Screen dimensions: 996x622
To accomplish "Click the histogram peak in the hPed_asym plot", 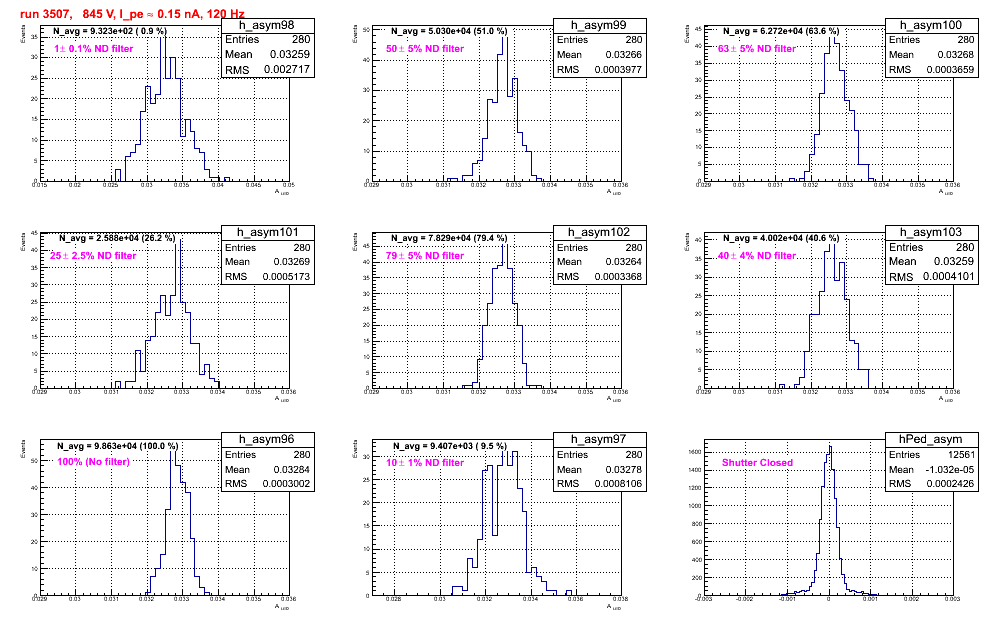I will [830, 447].
